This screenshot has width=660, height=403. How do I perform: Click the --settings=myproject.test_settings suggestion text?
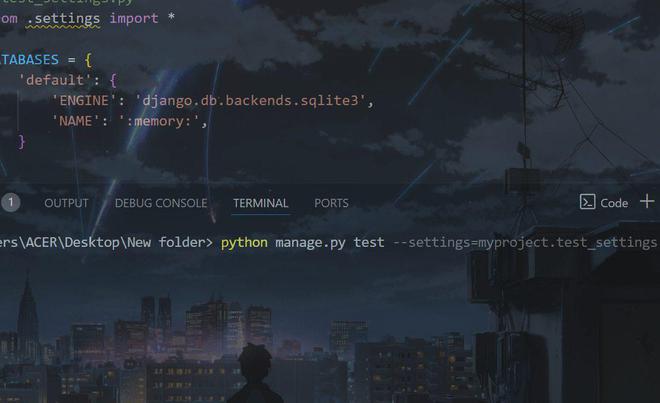524,243
